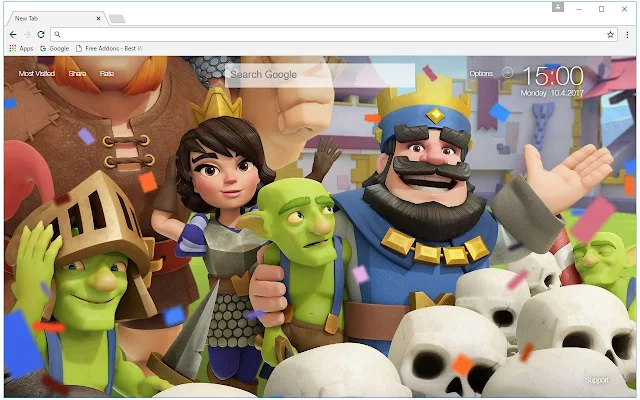Click the browser address bar
640x400 pixels.
pyautogui.click(x=334, y=35)
